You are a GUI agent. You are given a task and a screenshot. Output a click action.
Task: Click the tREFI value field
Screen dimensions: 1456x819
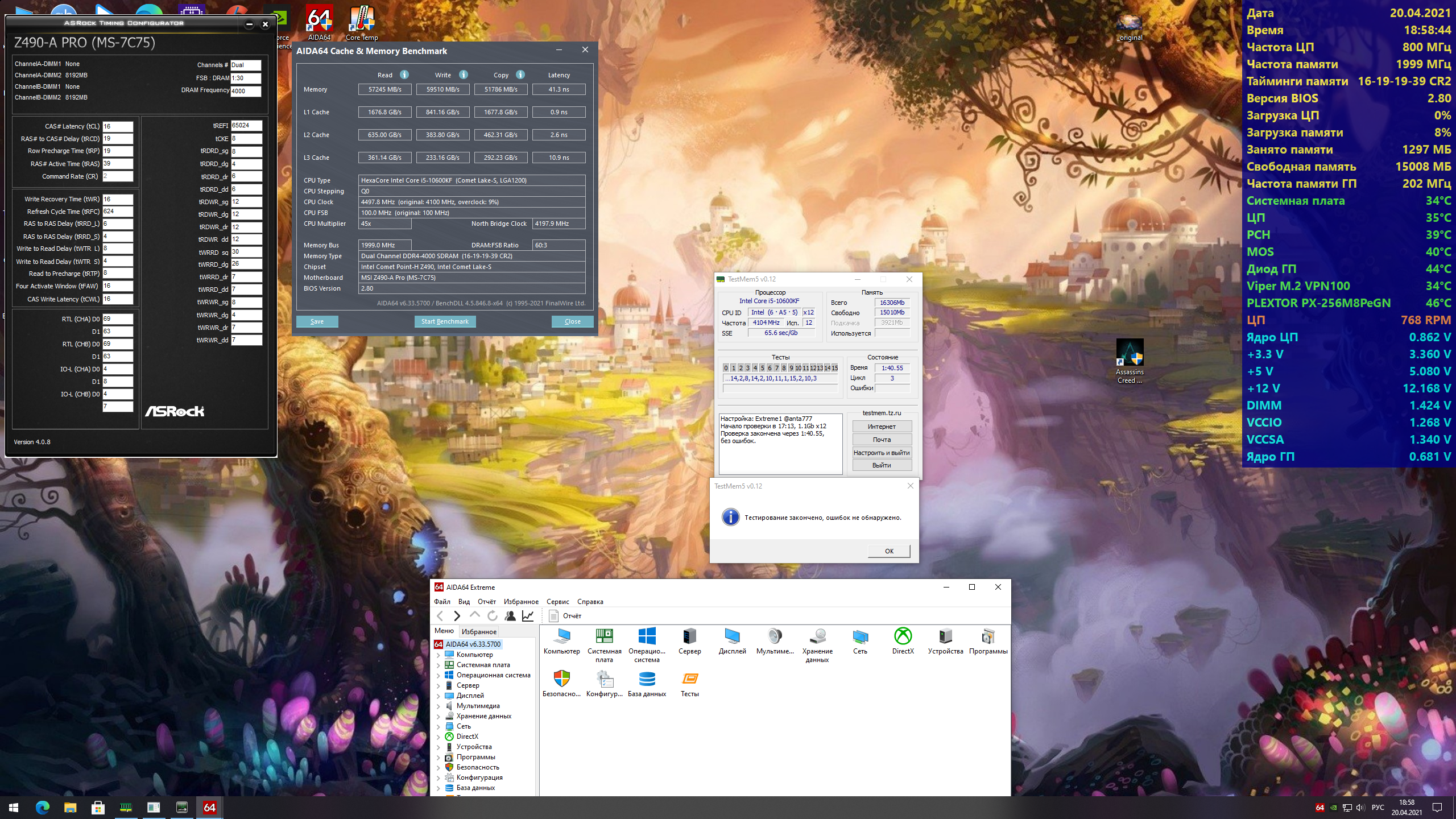(x=246, y=125)
